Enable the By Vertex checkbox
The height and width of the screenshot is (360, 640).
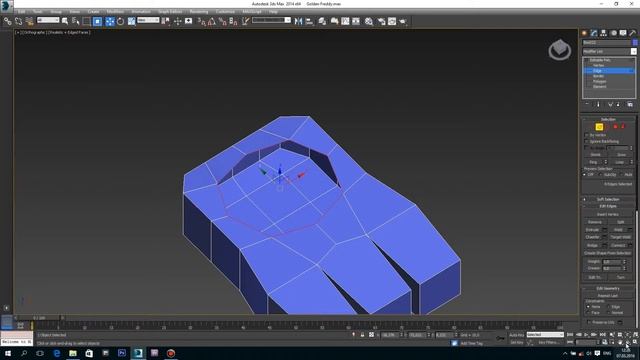(587, 135)
